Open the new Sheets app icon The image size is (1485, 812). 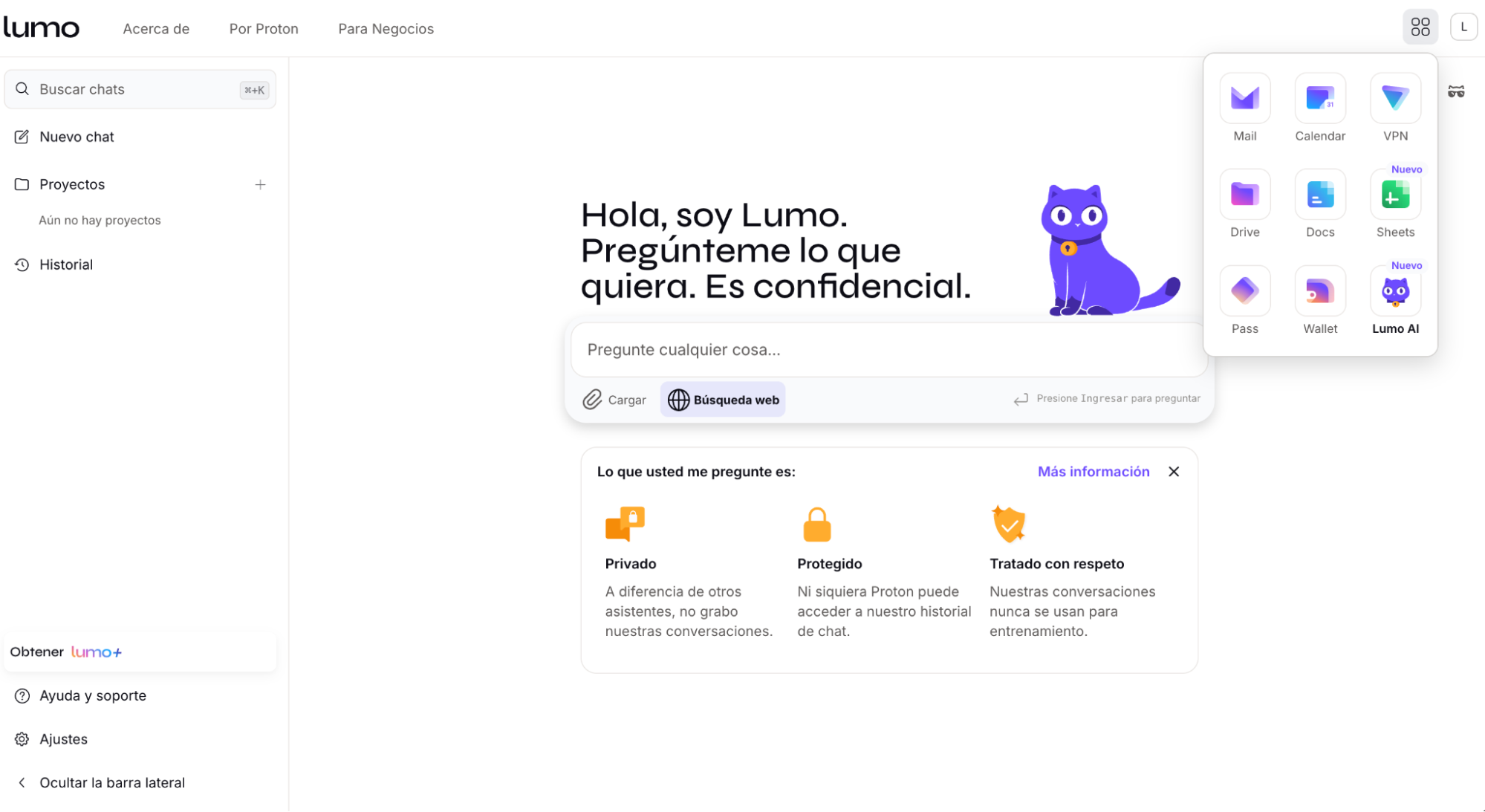click(1395, 195)
